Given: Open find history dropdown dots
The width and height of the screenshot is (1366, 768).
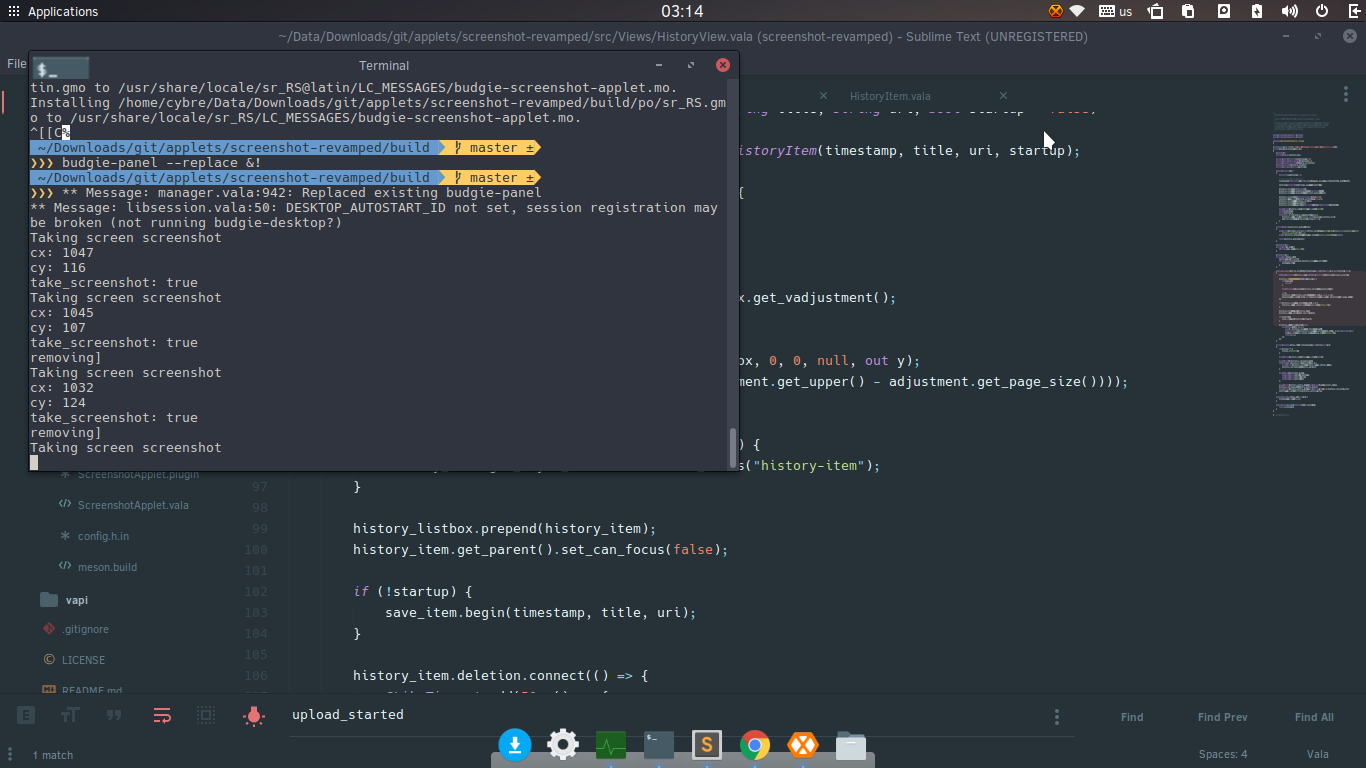Looking at the screenshot, I should coord(1057,717).
